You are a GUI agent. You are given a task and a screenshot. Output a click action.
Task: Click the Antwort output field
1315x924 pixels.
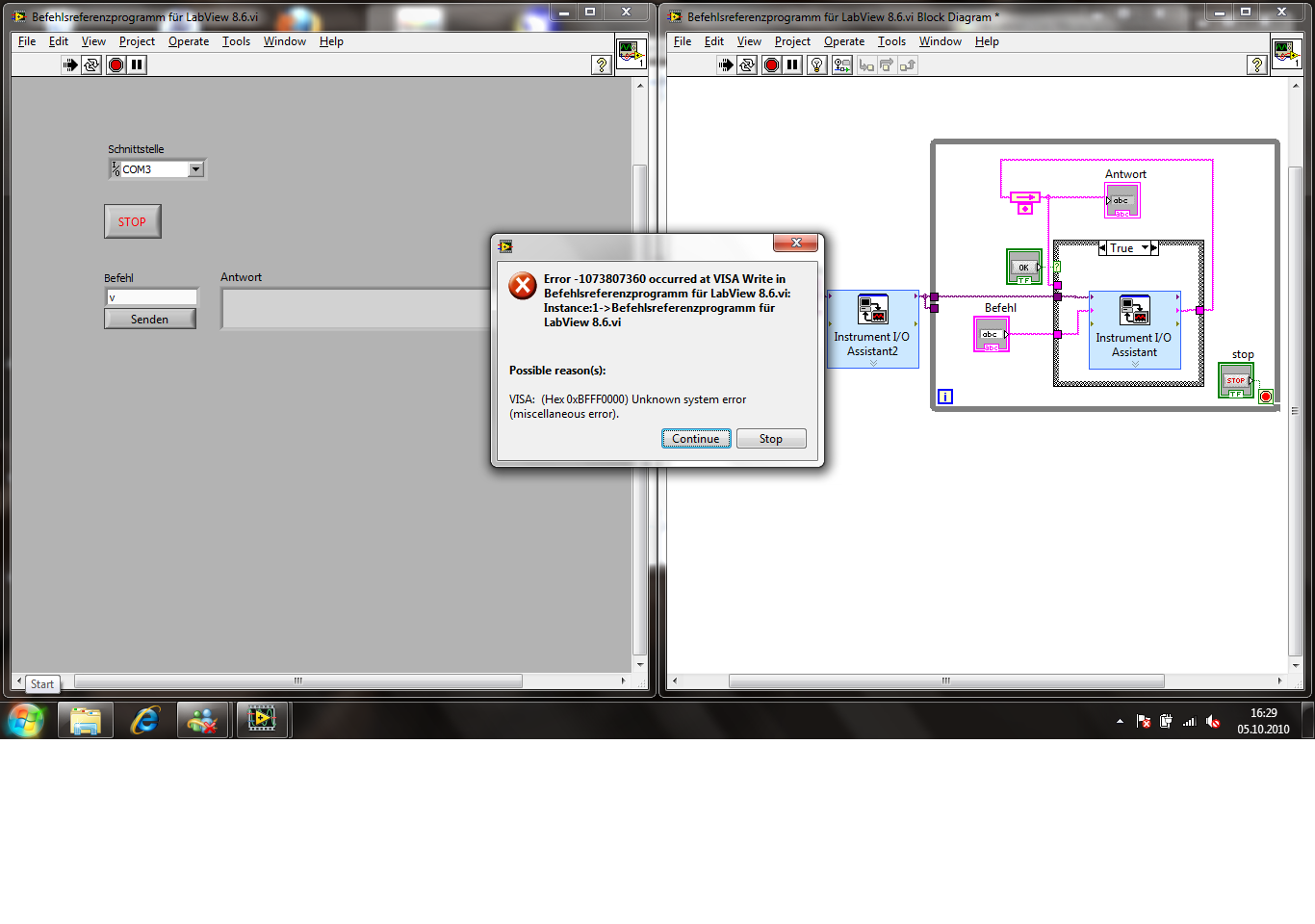[x=356, y=309]
